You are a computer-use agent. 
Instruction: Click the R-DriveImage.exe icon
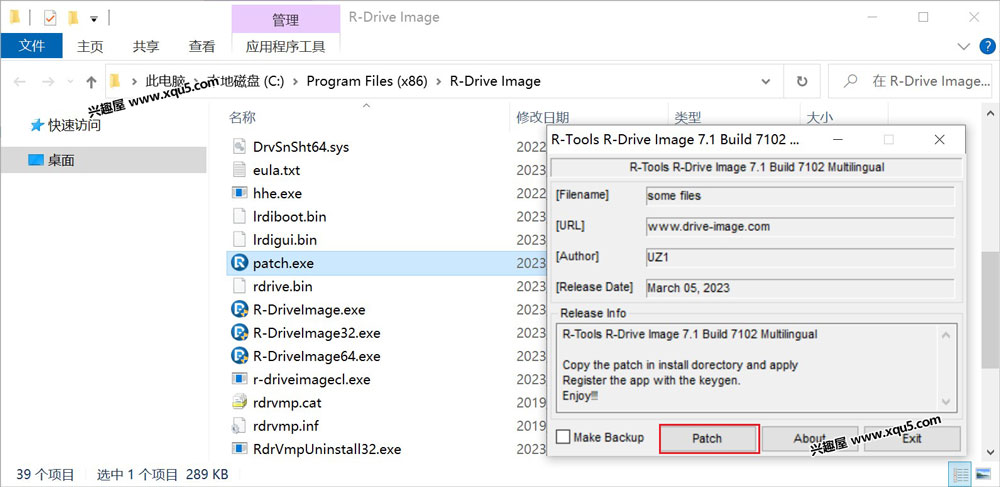(x=239, y=310)
